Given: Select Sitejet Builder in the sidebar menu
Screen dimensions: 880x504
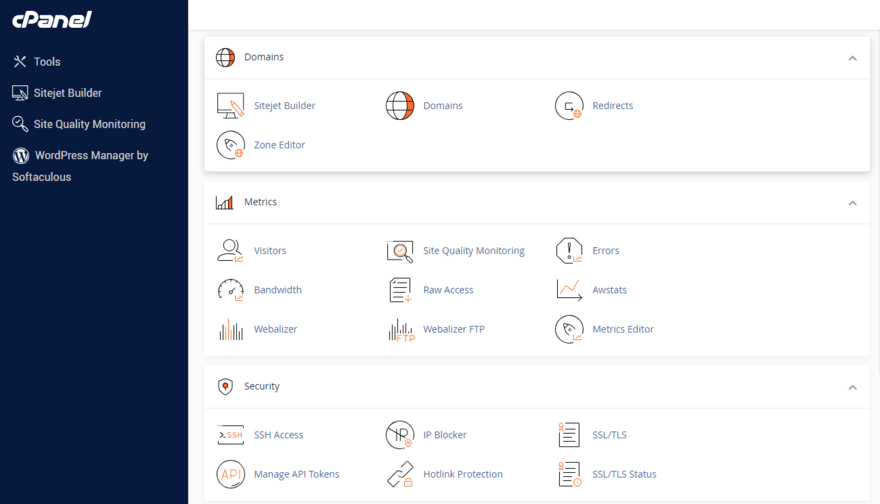Looking at the screenshot, I should (x=67, y=93).
